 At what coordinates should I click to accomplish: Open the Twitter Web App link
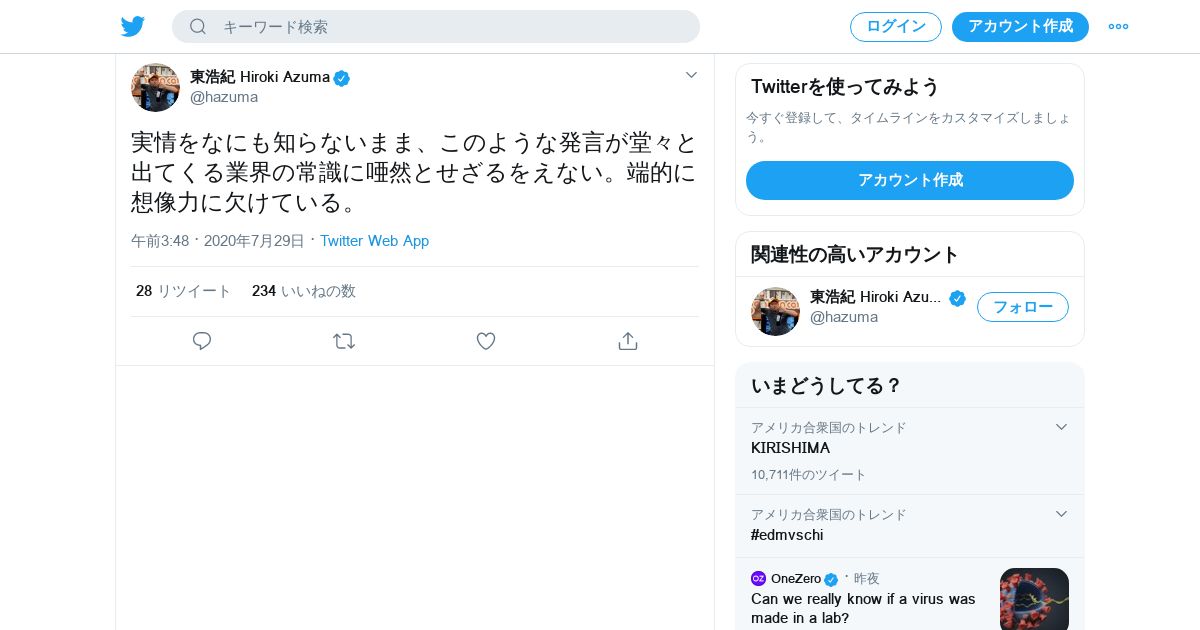click(x=374, y=241)
